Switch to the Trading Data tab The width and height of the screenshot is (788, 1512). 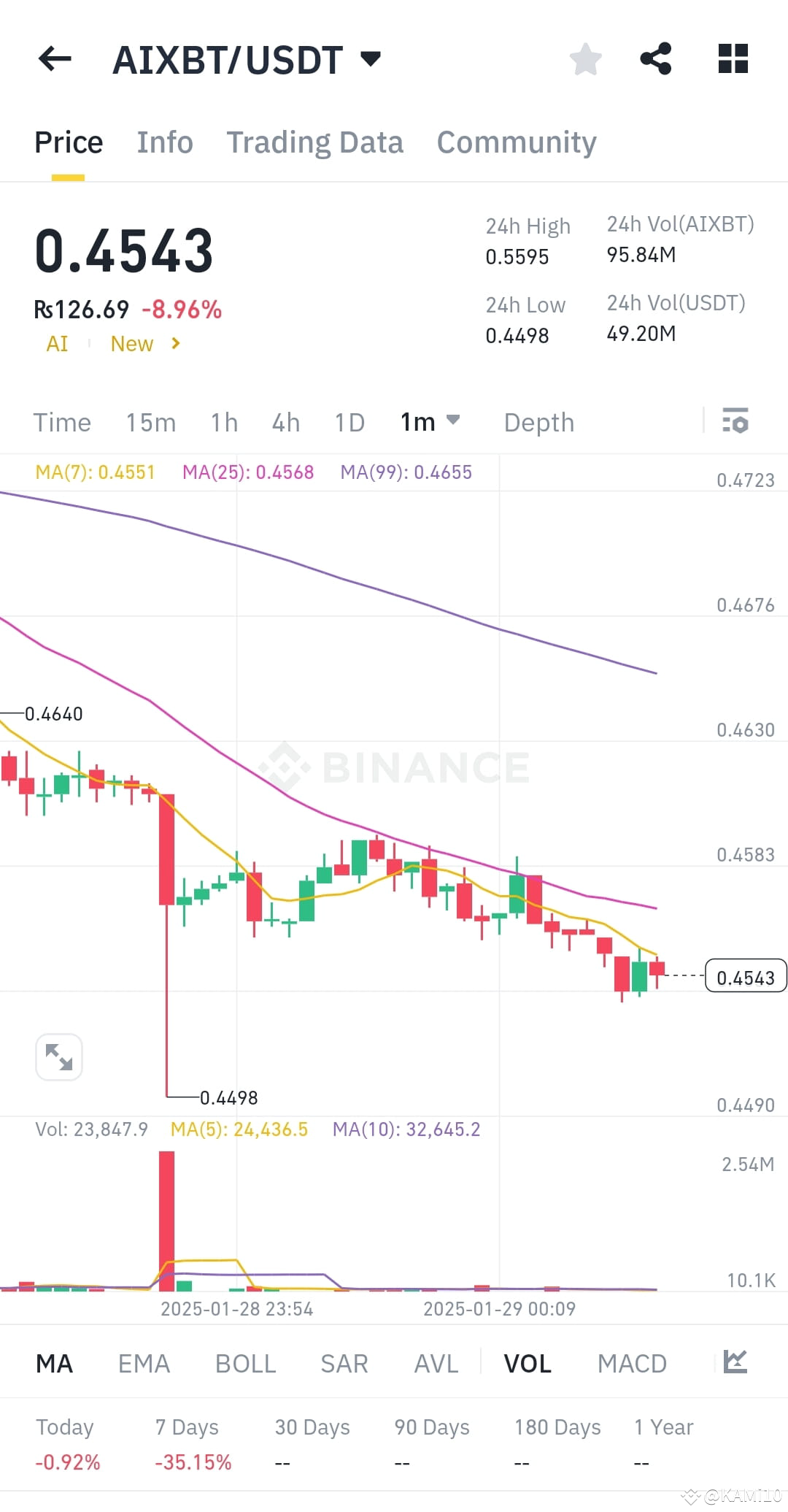click(315, 142)
